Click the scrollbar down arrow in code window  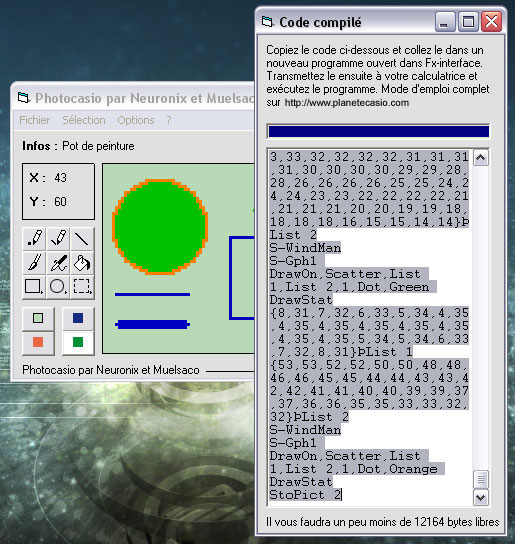pos(481,498)
